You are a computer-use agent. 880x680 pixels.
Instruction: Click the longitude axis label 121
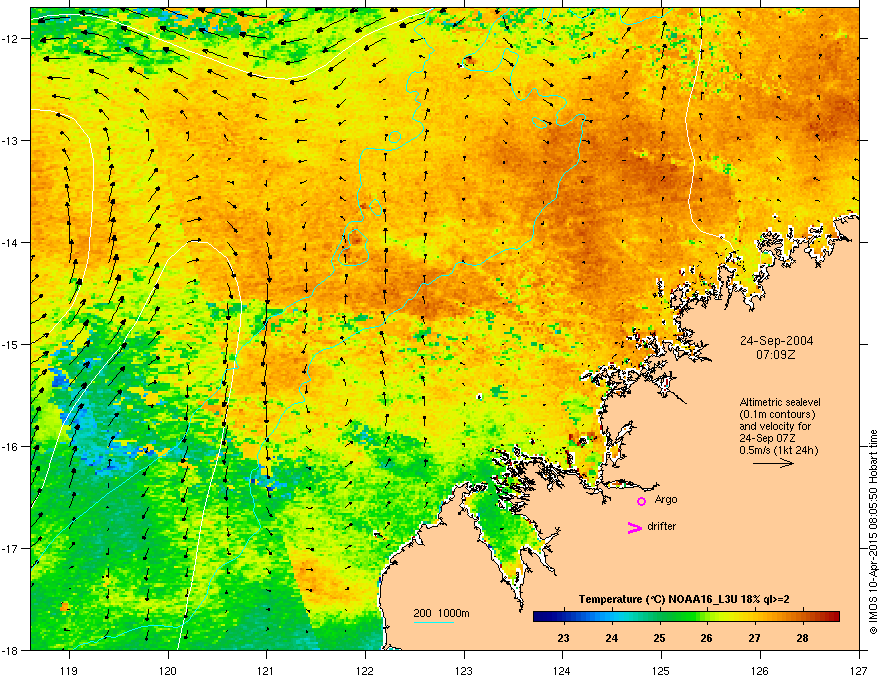pos(266,670)
